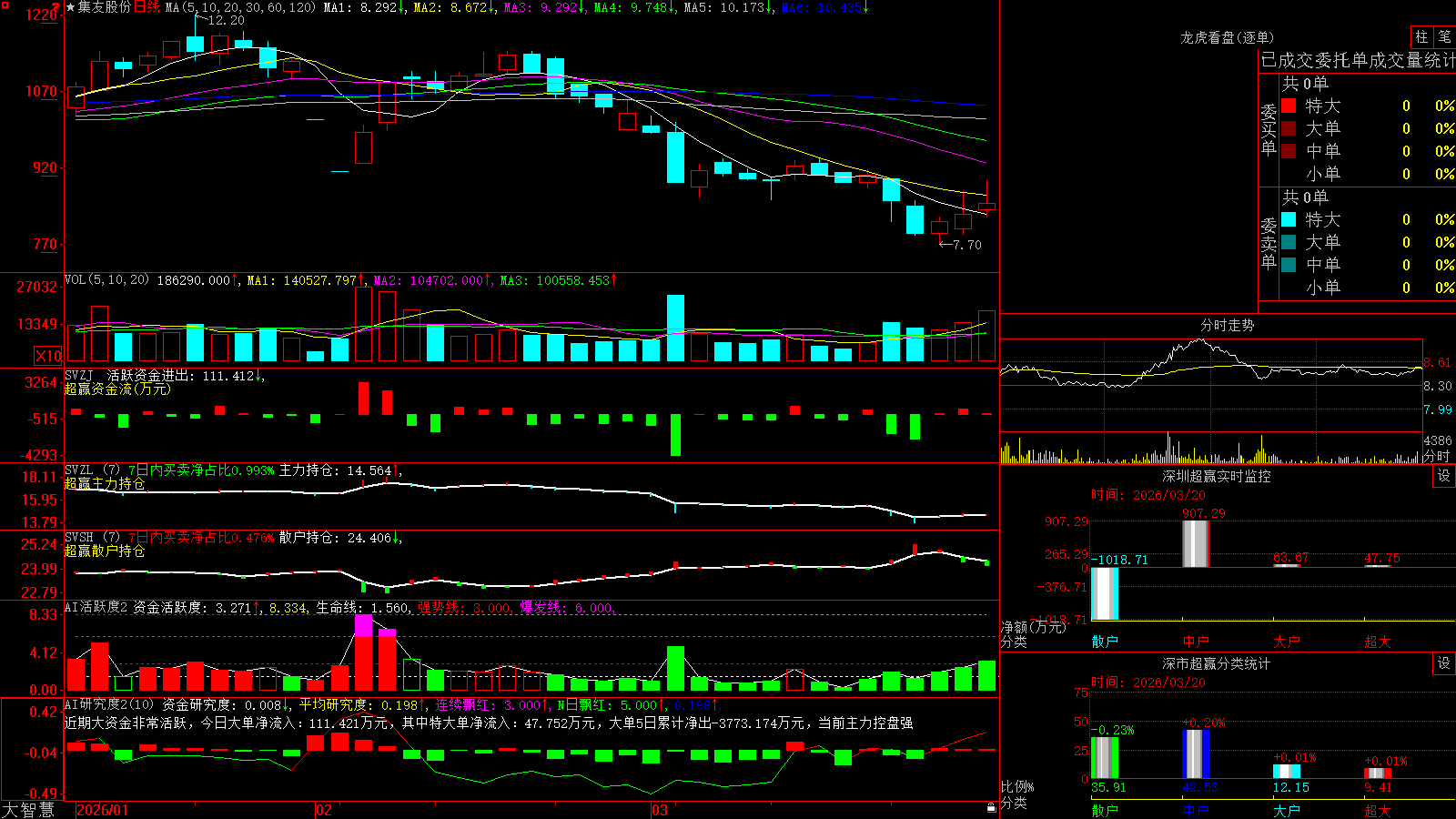The width and height of the screenshot is (1456, 819).
Task: Click the 分时走势 panel title
Action: point(1227,325)
